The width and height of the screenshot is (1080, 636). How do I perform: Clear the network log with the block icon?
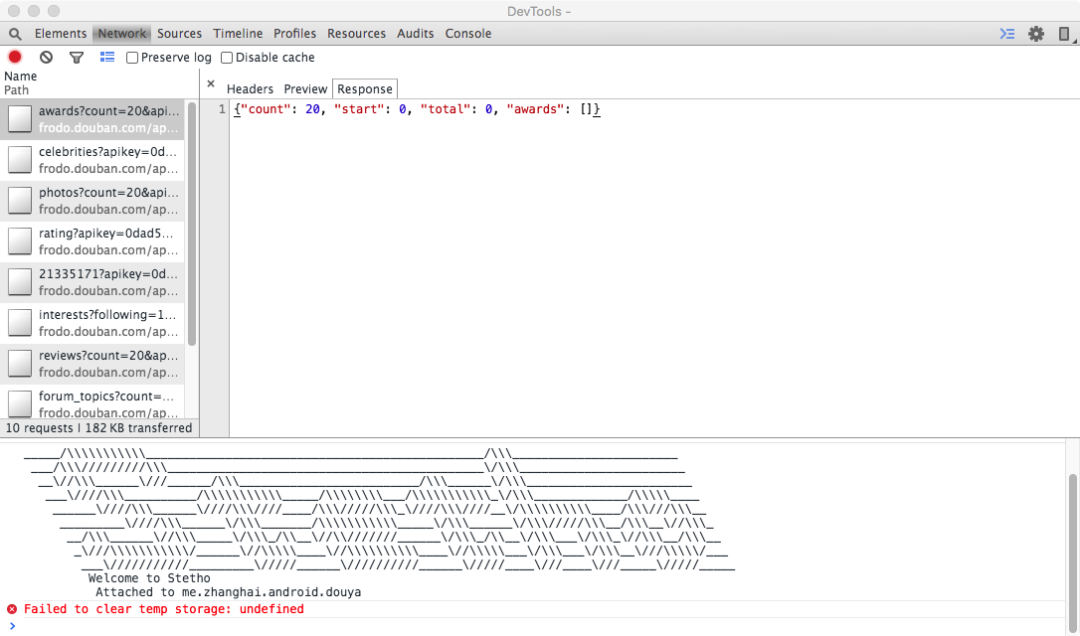pyautogui.click(x=46, y=58)
